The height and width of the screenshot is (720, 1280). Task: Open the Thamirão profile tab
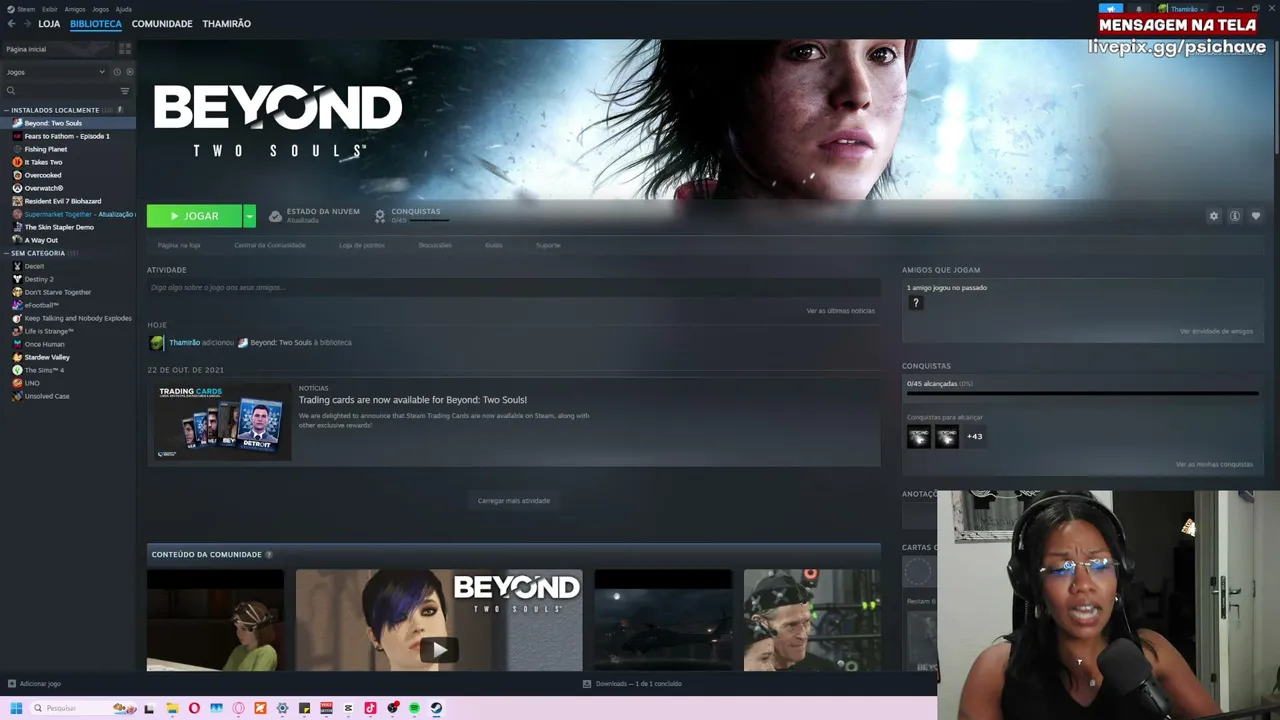(227, 23)
